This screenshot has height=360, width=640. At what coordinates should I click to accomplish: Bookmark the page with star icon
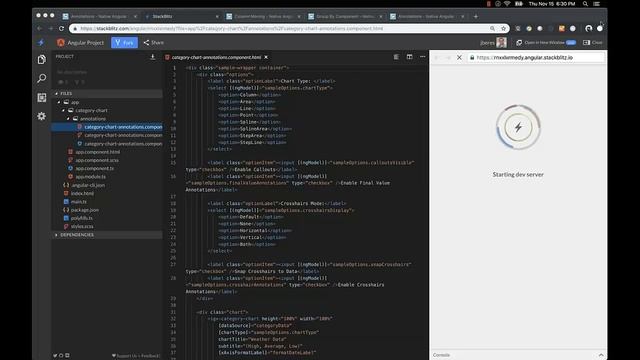[x=504, y=29]
